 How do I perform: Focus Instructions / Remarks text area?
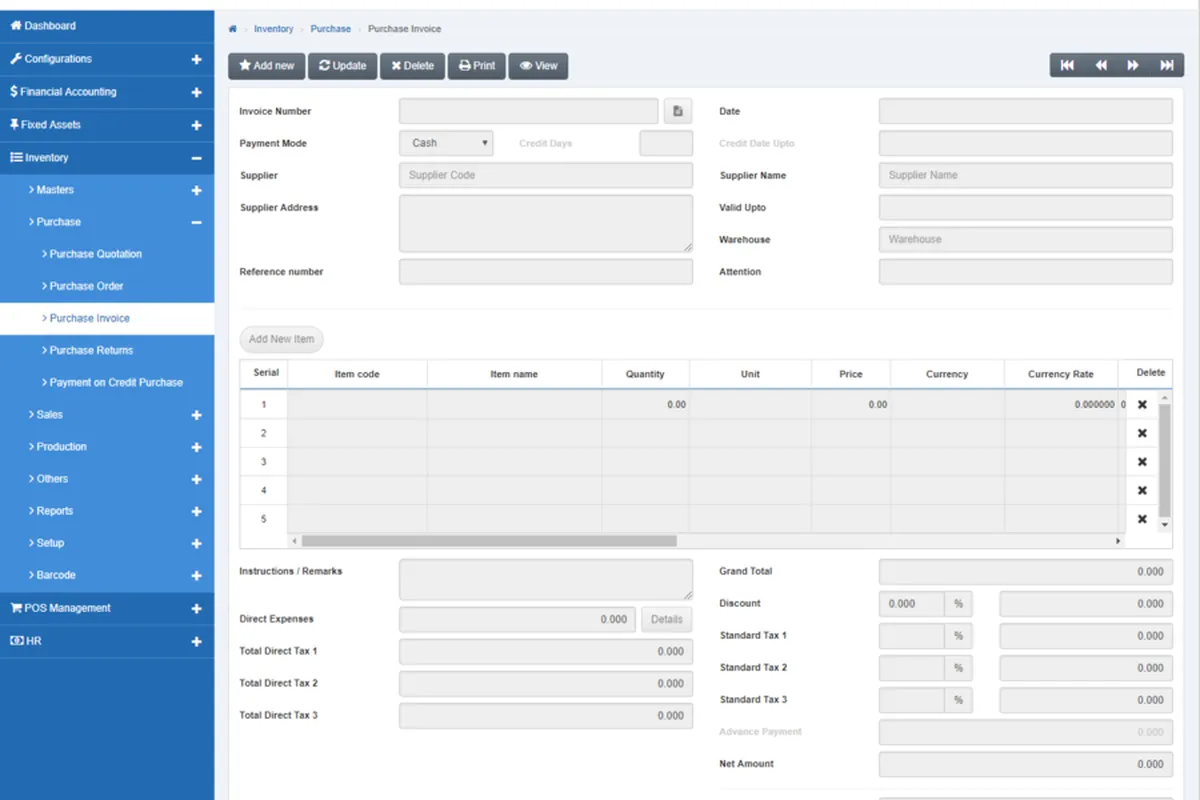546,579
